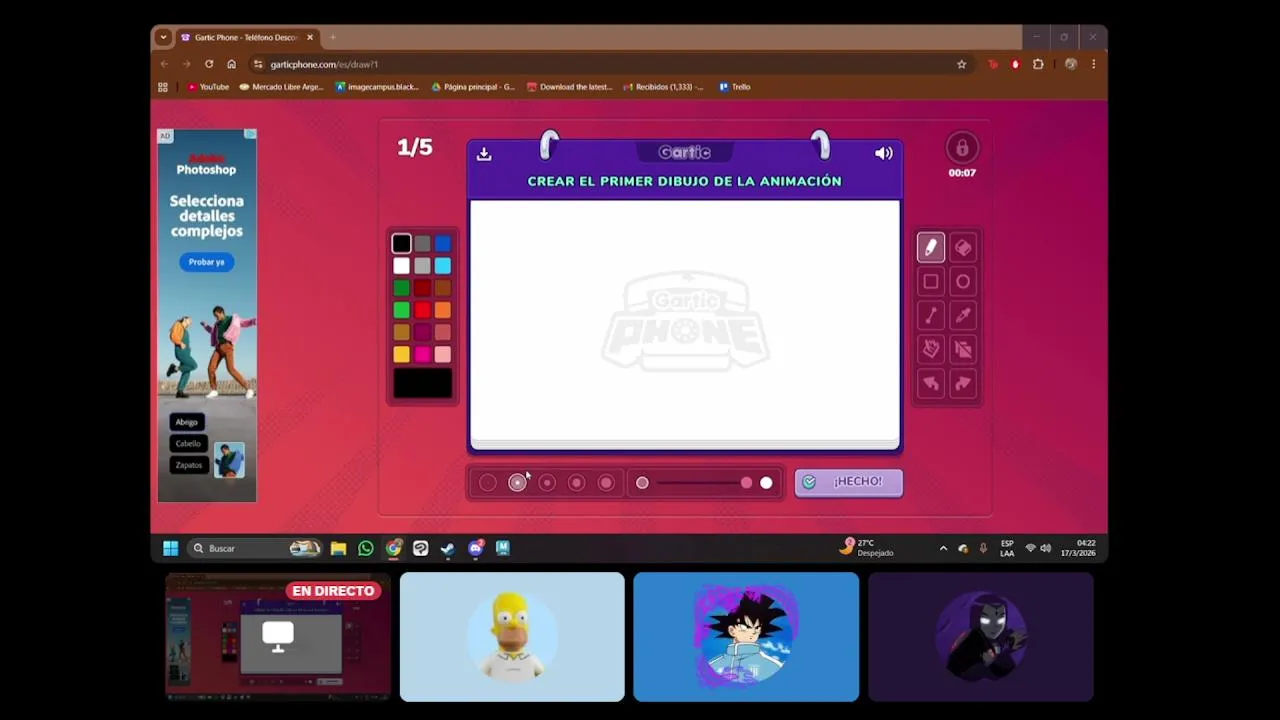The height and width of the screenshot is (720, 1280).
Task: Pick the bright red color swatch
Action: (422, 310)
